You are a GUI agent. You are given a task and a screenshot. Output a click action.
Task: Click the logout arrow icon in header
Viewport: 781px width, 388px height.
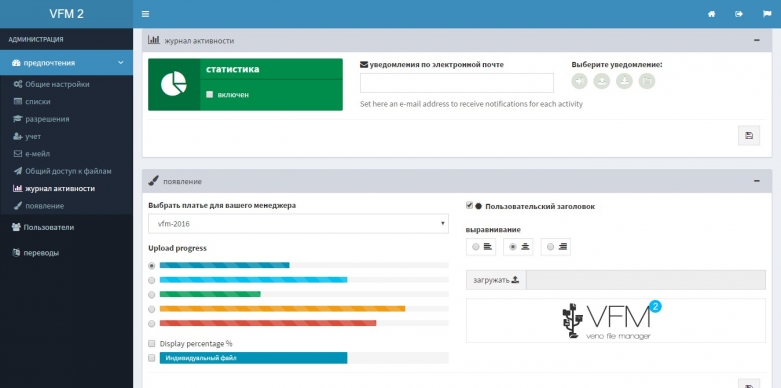pyautogui.click(x=739, y=14)
